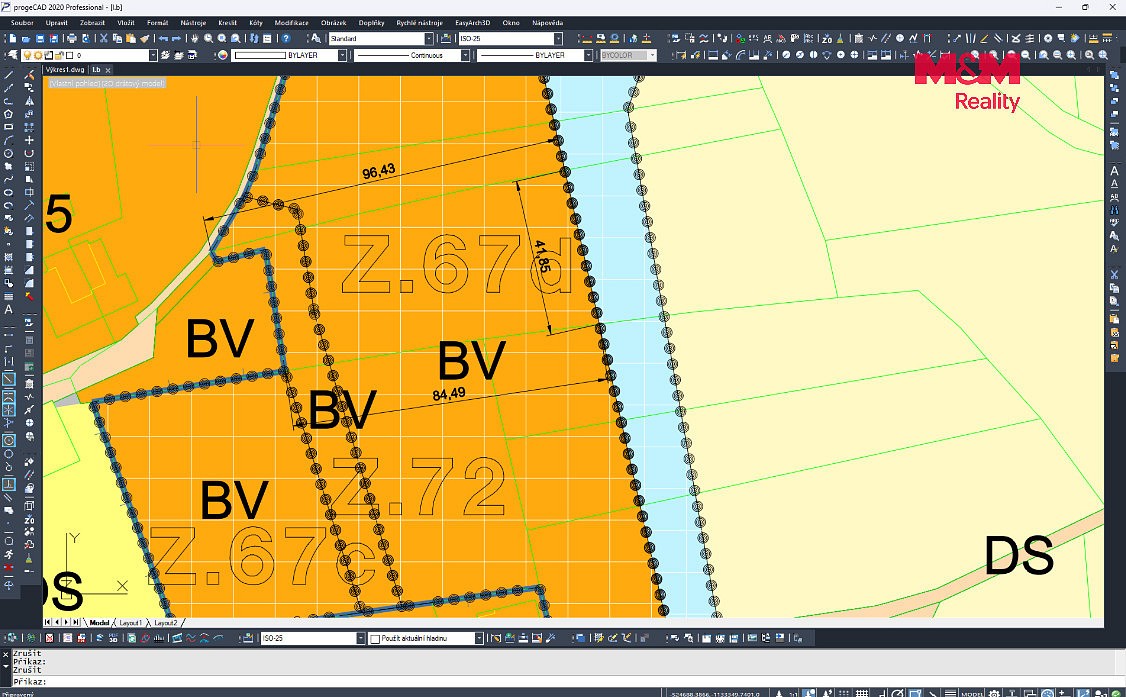
Task: Expand the Continuous linetype dropdown
Action: [x=412, y=55]
